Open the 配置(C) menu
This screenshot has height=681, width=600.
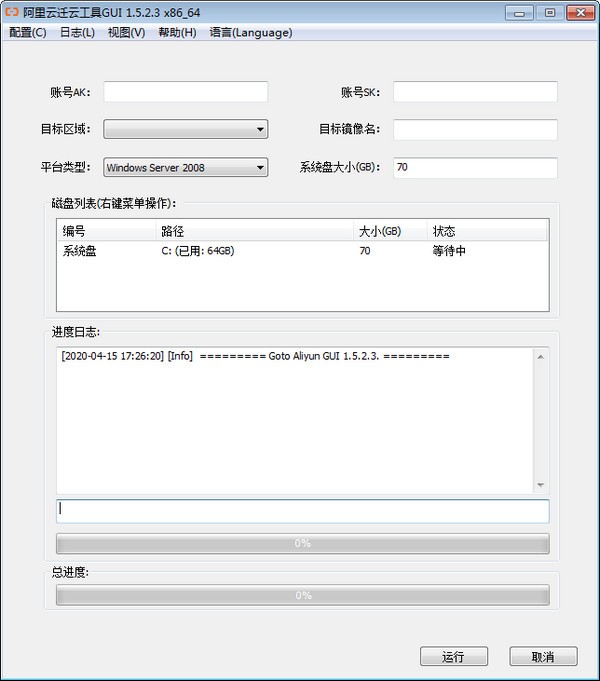pos(28,33)
